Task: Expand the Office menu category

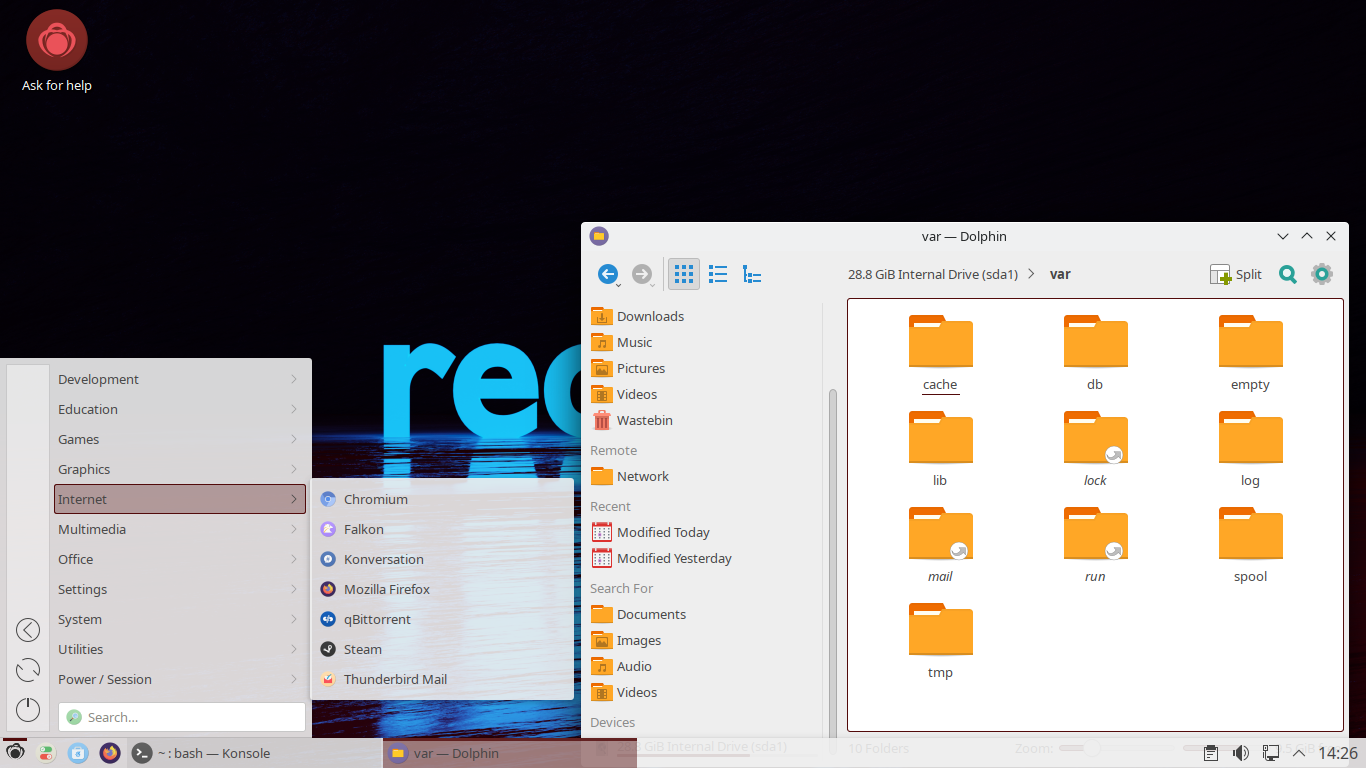Action: tap(180, 559)
